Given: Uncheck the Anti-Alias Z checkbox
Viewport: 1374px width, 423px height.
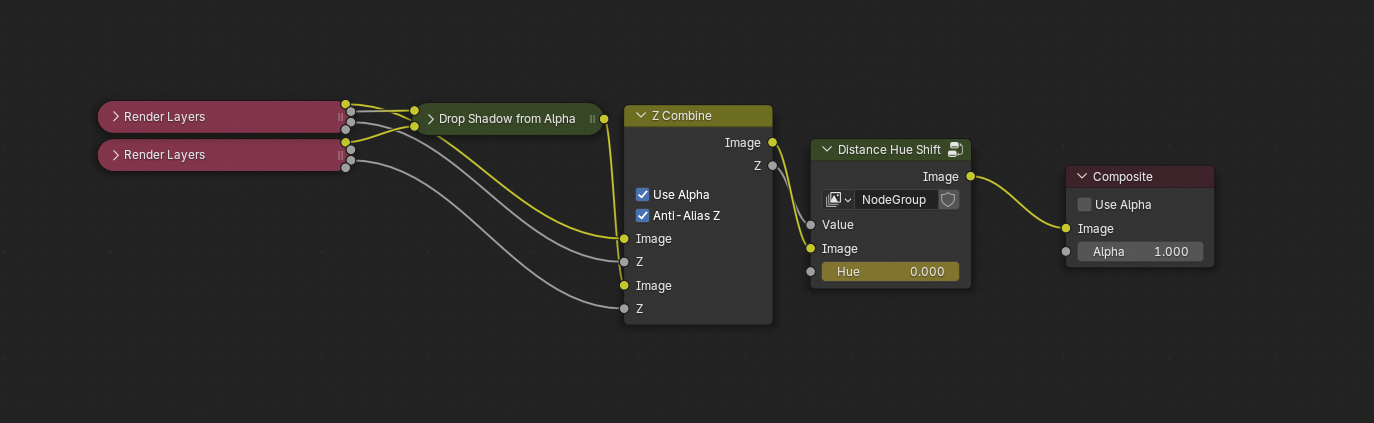Looking at the screenshot, I should tap(643, 215).
